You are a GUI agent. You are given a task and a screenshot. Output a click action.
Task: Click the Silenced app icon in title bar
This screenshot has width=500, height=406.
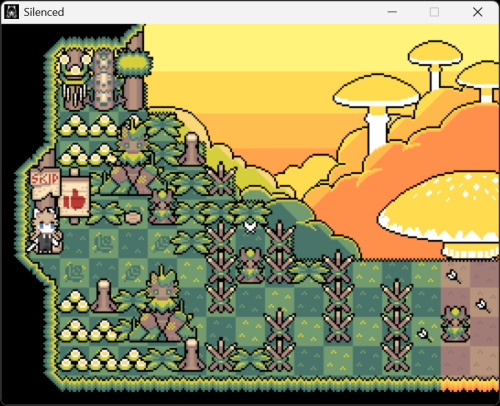(x=11, y=12)
